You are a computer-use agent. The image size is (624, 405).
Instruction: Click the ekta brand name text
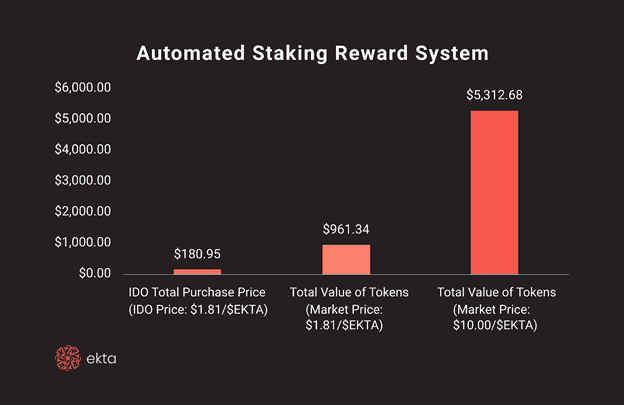(101, 359)
